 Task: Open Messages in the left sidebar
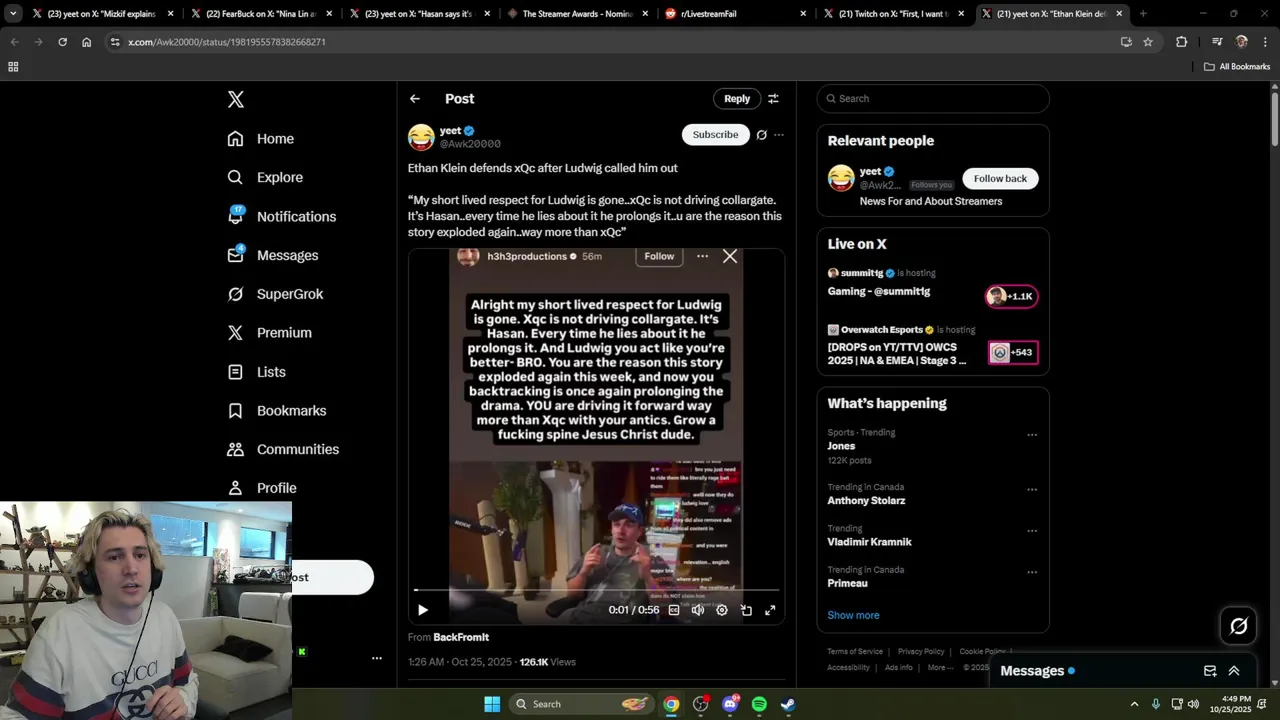point(273,255)
